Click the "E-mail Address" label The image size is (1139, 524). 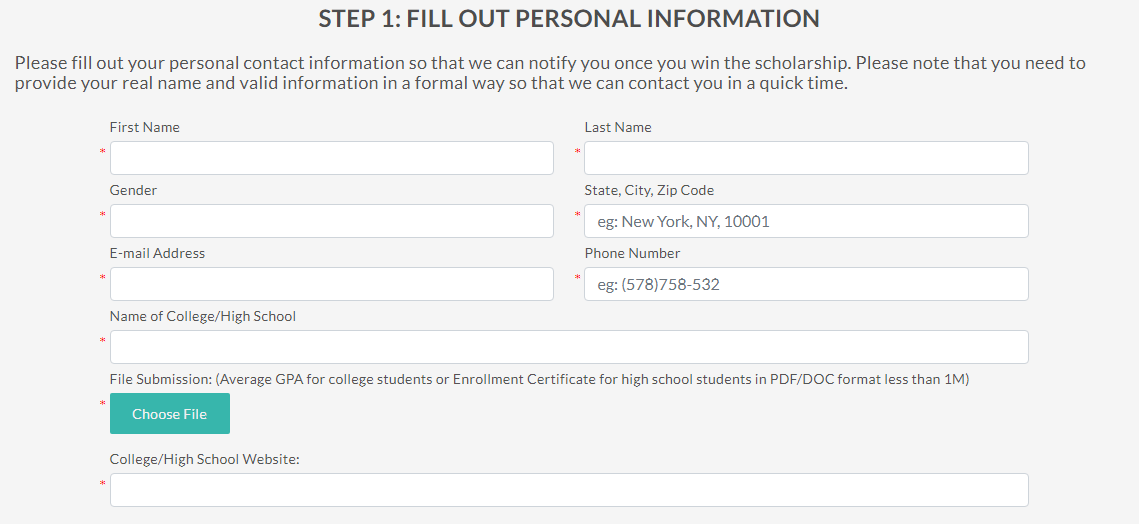pyautogui.click(x=158, y=253)
